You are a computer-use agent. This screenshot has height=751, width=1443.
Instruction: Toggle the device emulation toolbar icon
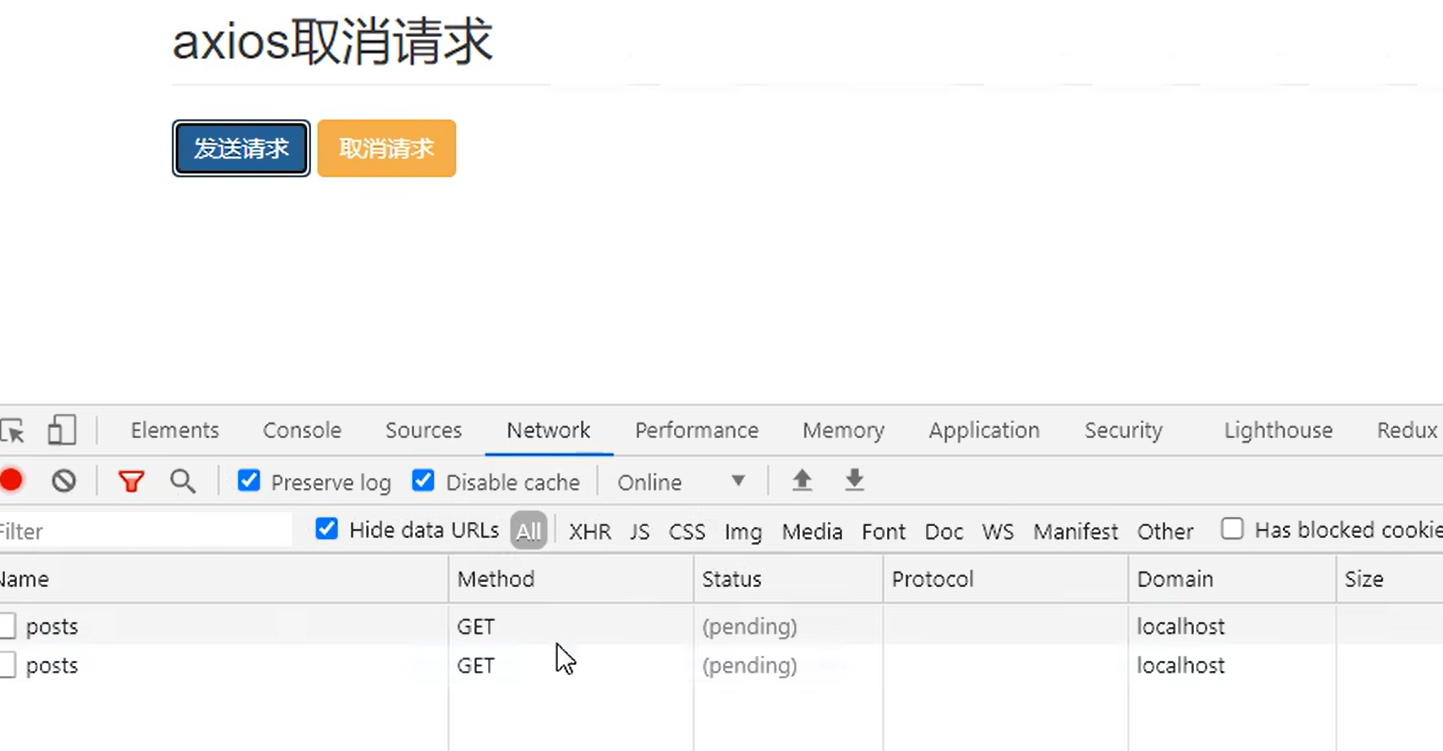pos(61,430)
